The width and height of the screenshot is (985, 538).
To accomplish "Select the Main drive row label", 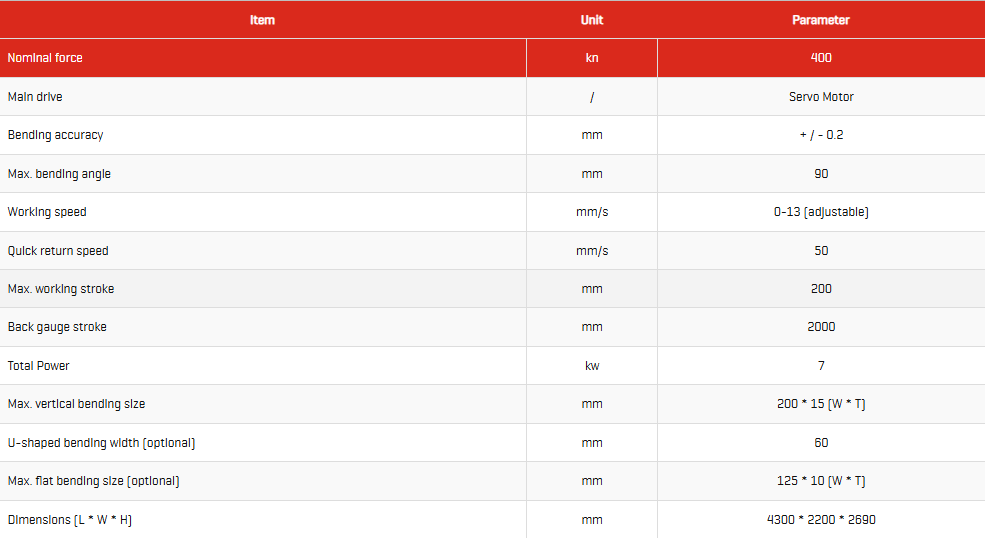I will click(x=35, y=97).
